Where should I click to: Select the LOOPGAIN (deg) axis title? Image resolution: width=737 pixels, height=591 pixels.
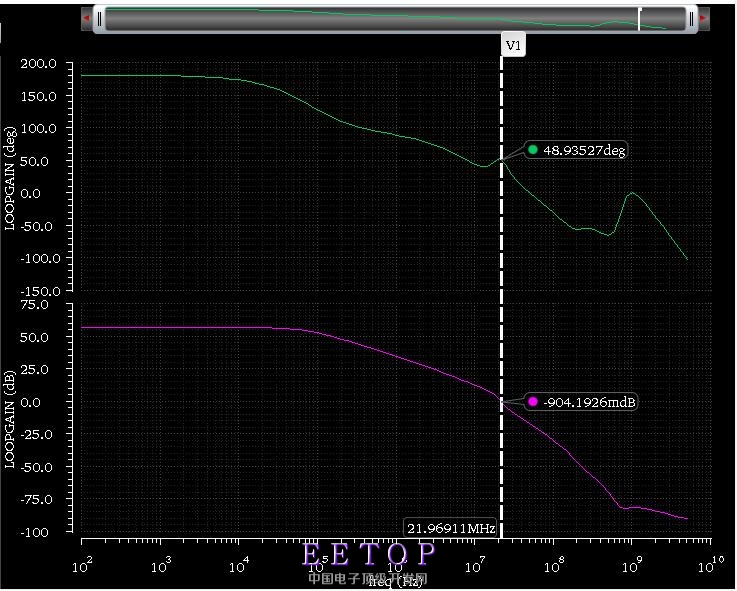point(10,178)
